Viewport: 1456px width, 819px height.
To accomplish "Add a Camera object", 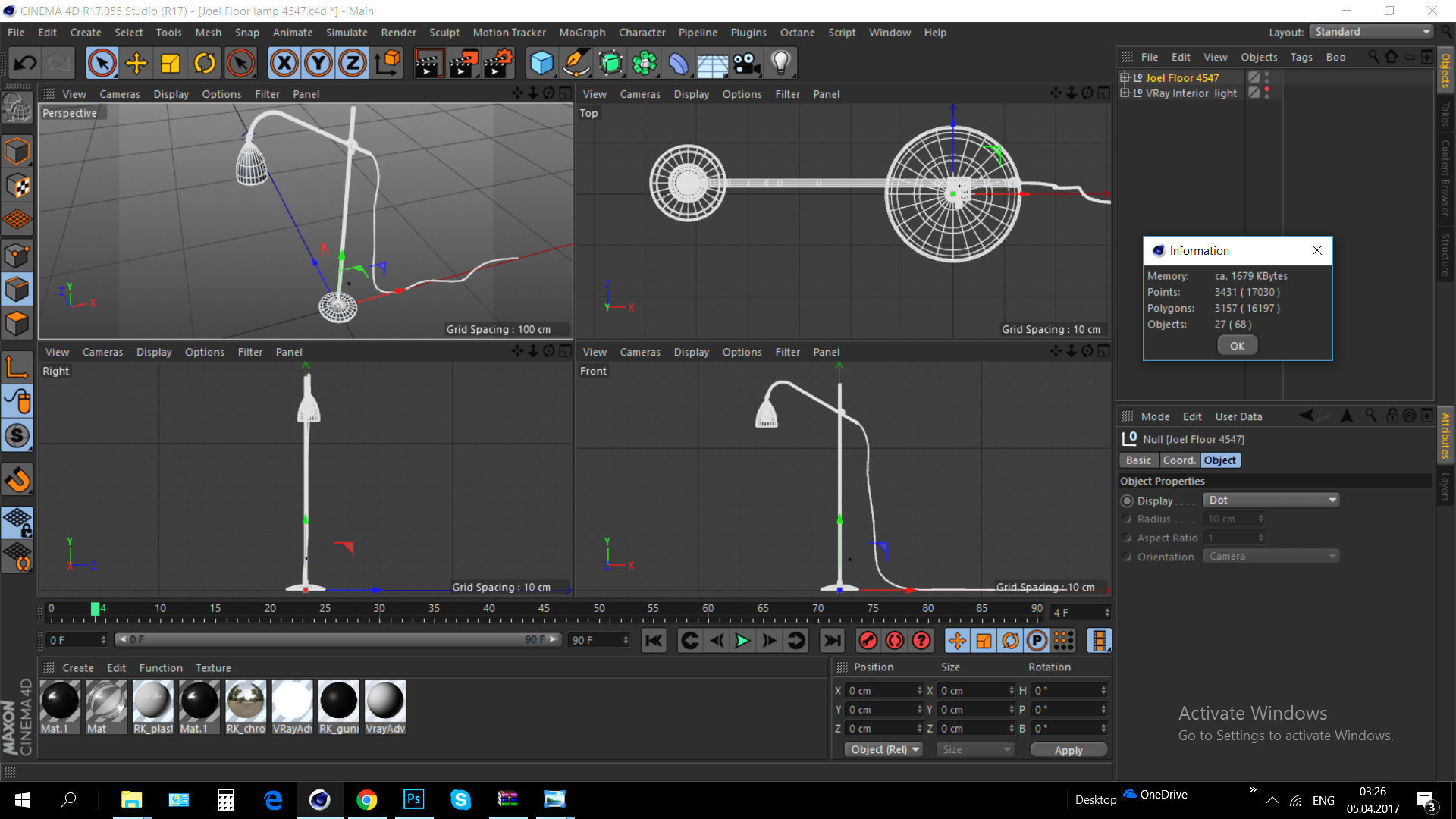I will [x=747, y=63].
